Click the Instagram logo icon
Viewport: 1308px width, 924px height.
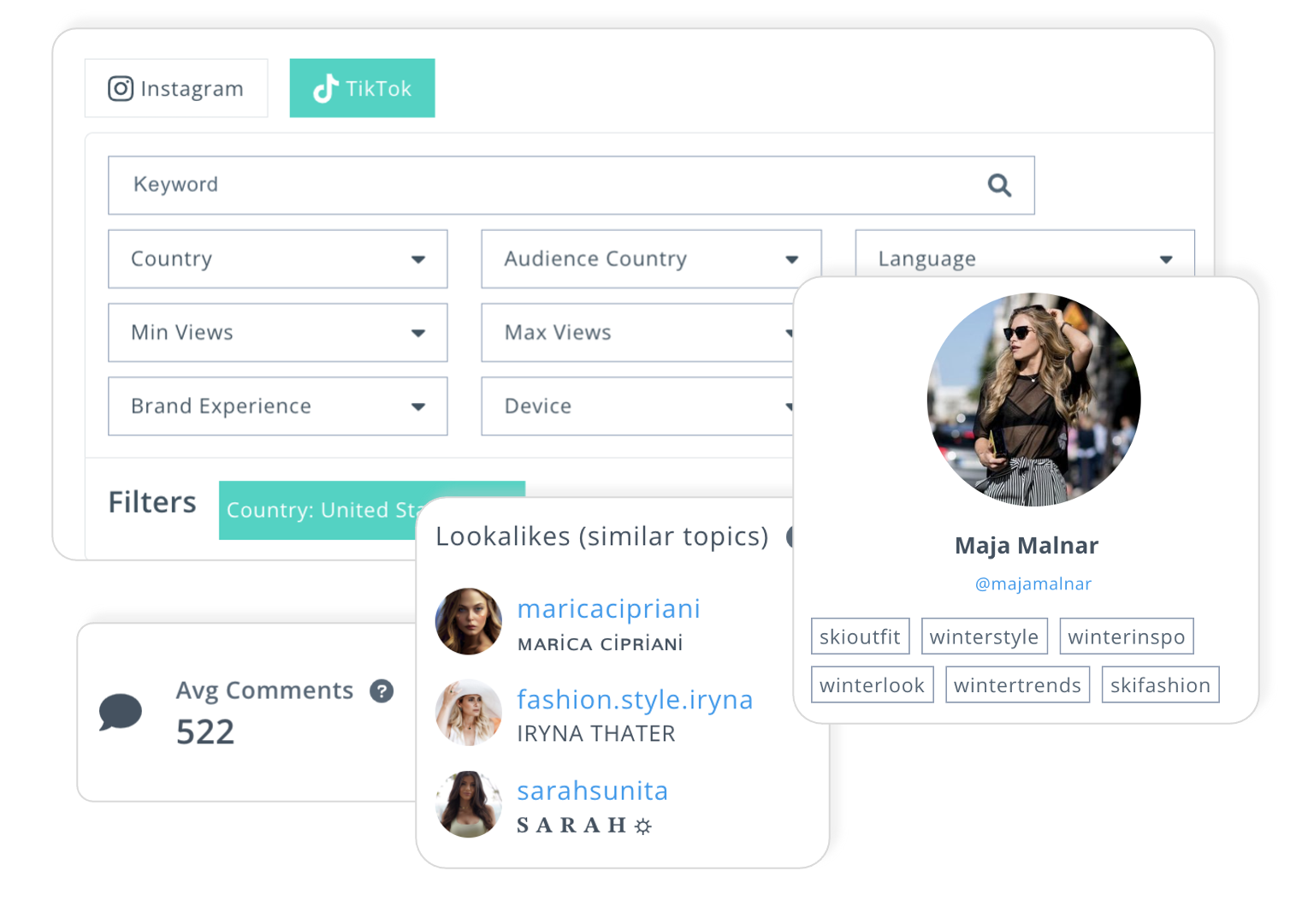tap(121, 88)
